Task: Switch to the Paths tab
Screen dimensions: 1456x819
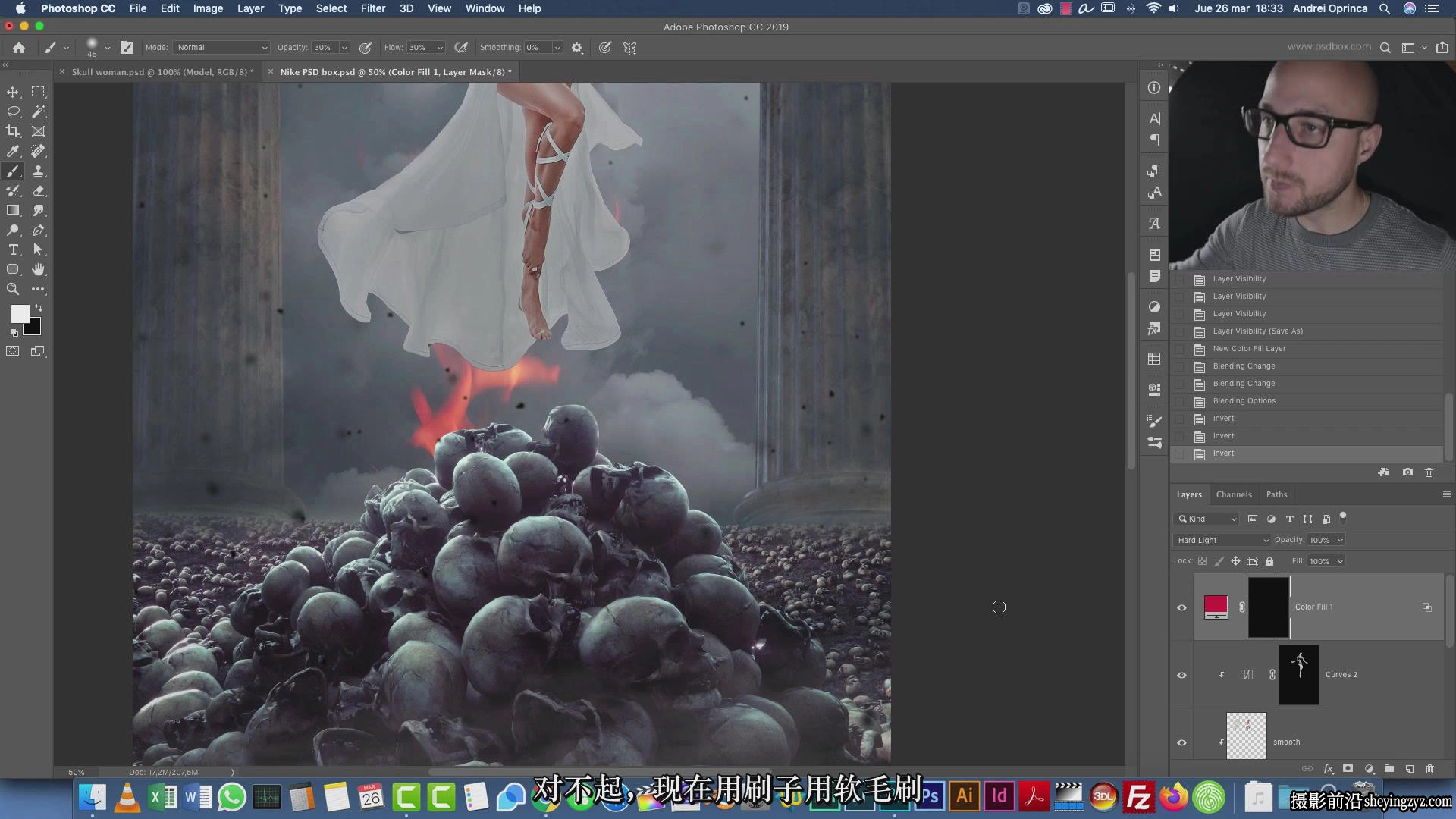Action: pyautogui.click(x=1277, y=494)
